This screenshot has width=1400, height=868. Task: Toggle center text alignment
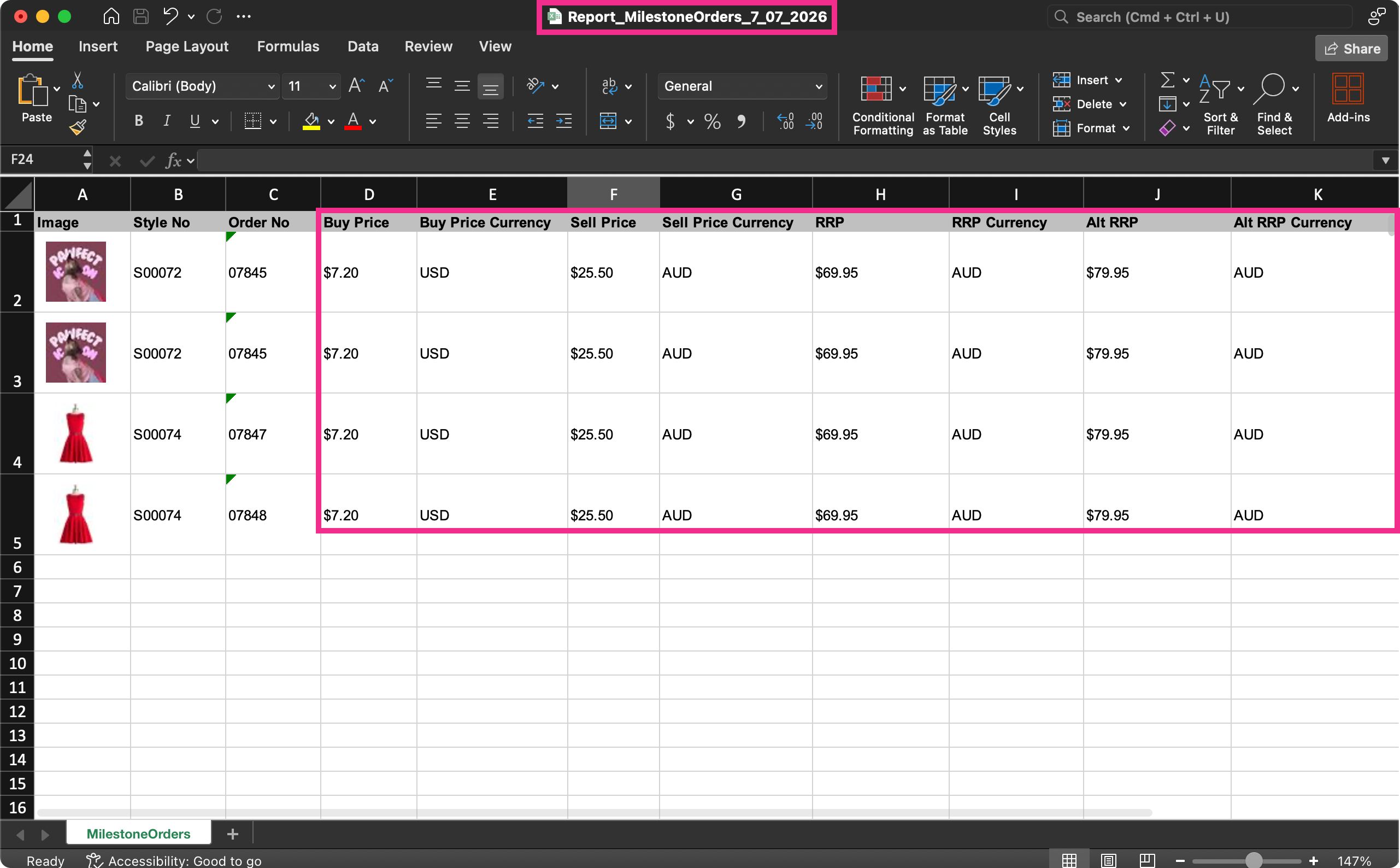(462, 121)
